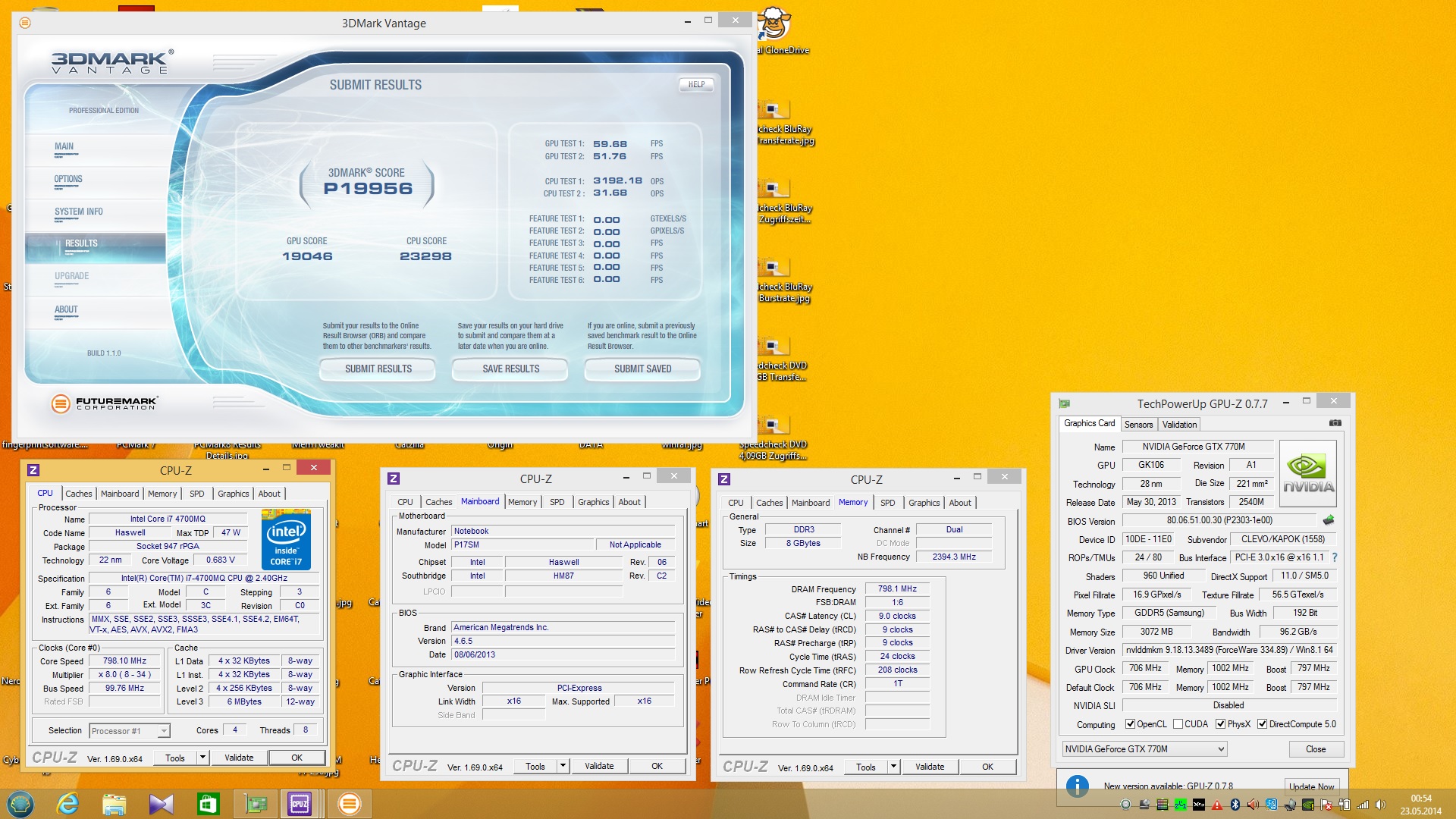This screenshot has height=819, width=1456.
Task: Expand Tools arrow in the CPU tab window
Action: pyautogui.click(x=202, y=758)
